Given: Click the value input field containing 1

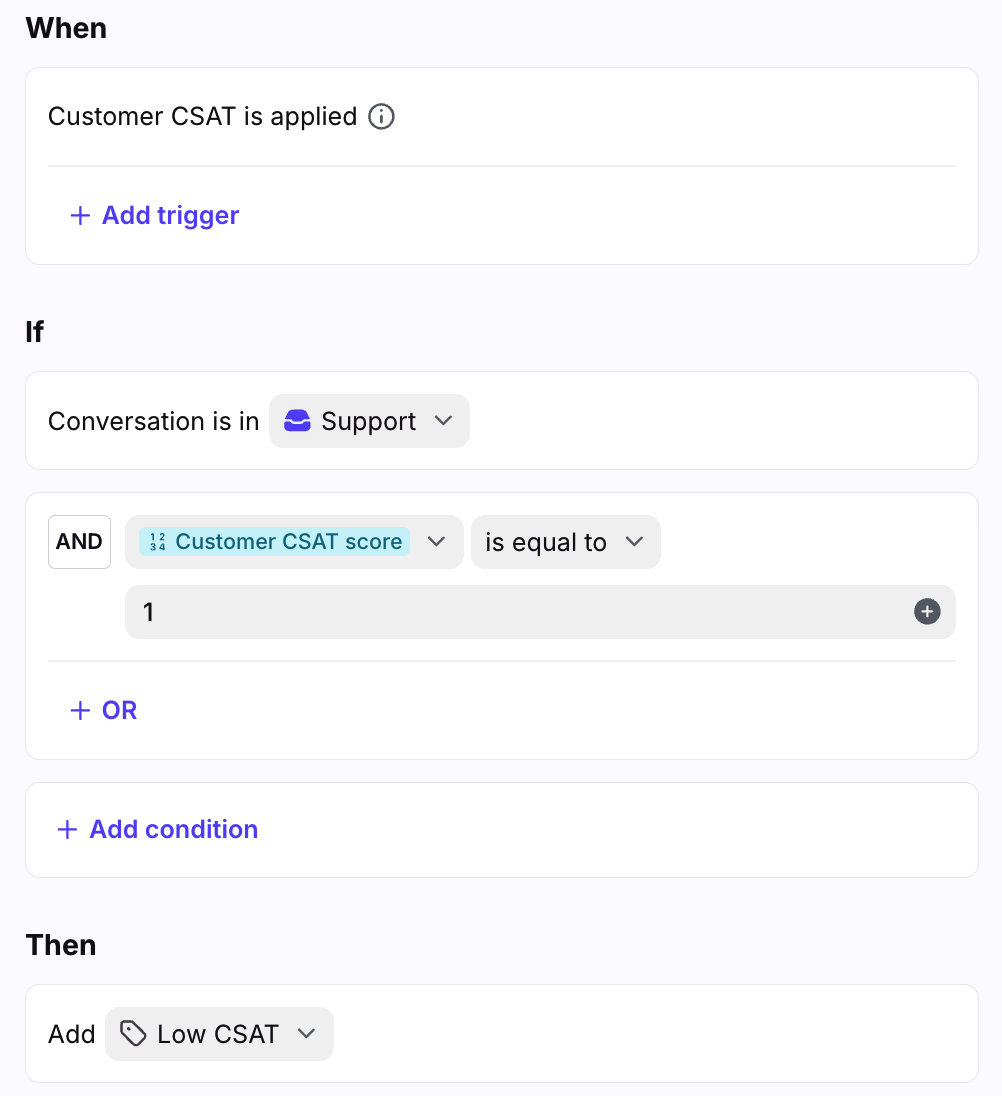Looking at the screenshot, I should (x=540, y=612).
